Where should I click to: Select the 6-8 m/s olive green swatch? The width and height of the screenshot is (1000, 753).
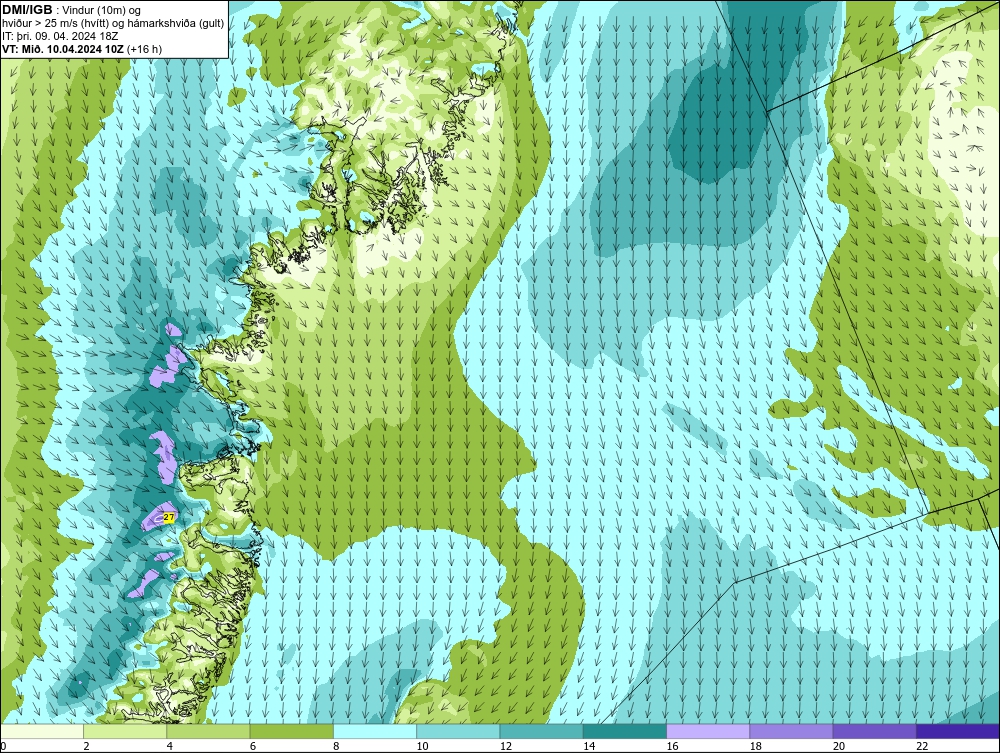pos(291,731)
